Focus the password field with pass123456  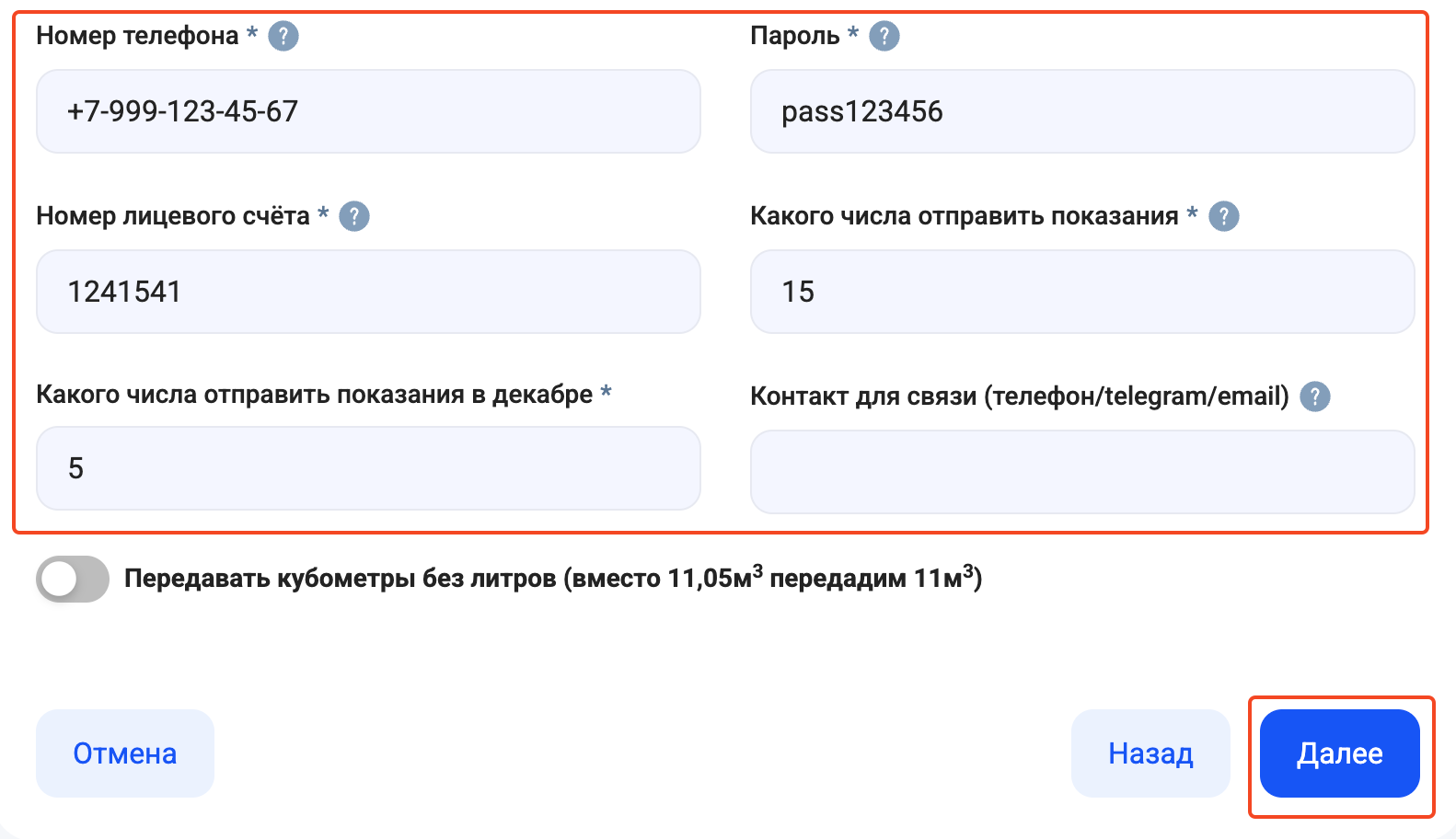pyautogui.click(x=1082, y=111)
